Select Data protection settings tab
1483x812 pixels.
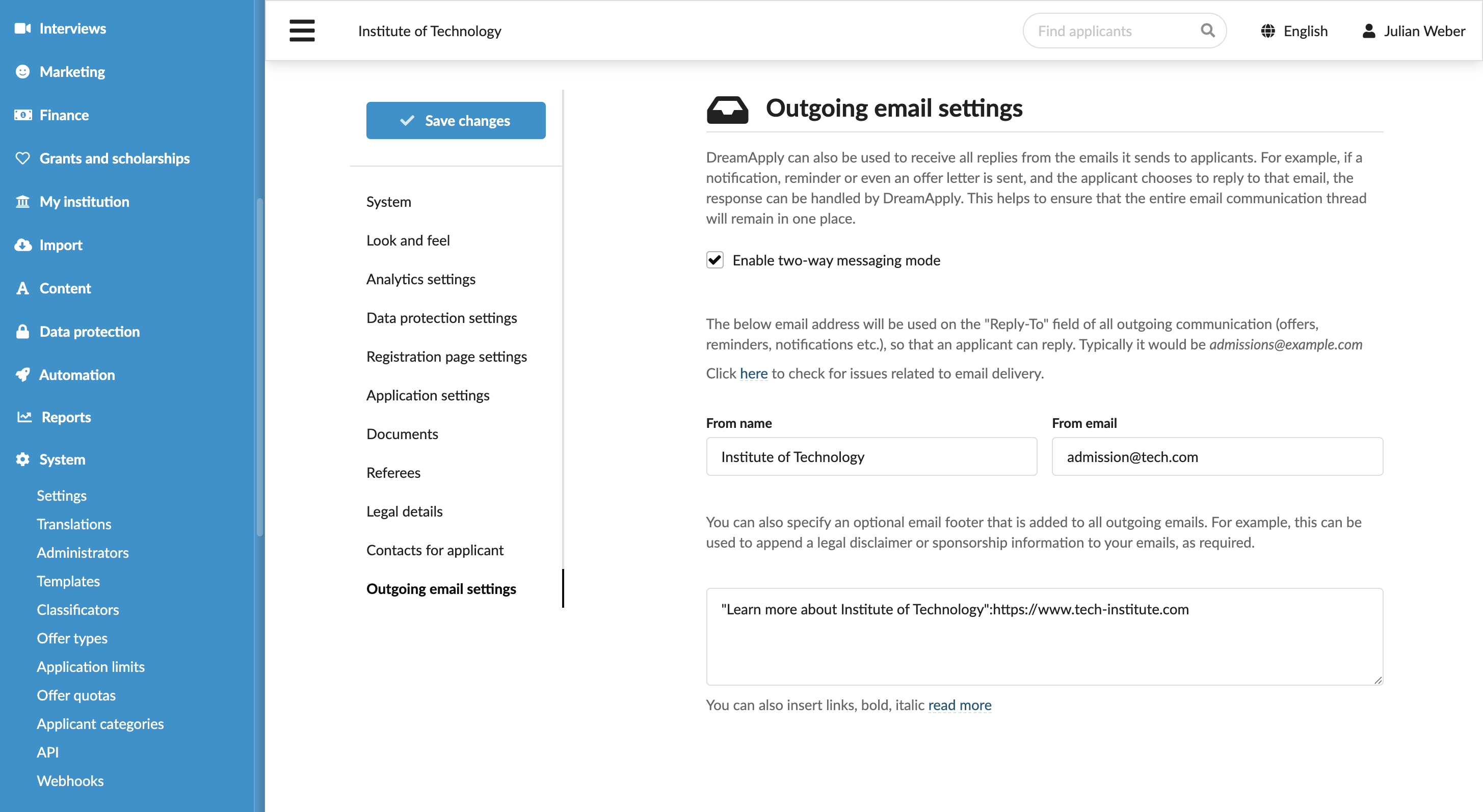[x=441, y=318]
